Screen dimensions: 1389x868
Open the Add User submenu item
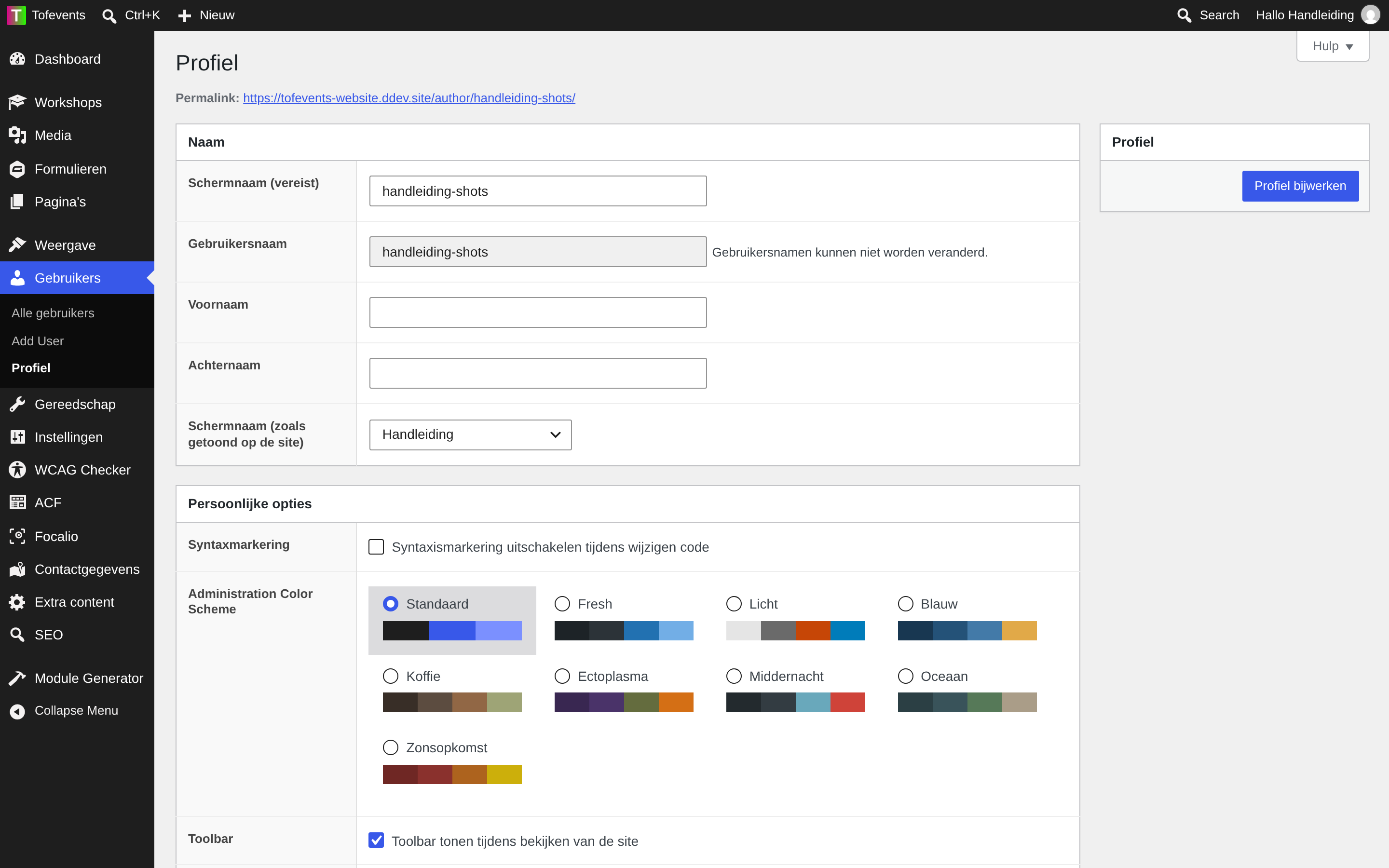coord(37,341)
